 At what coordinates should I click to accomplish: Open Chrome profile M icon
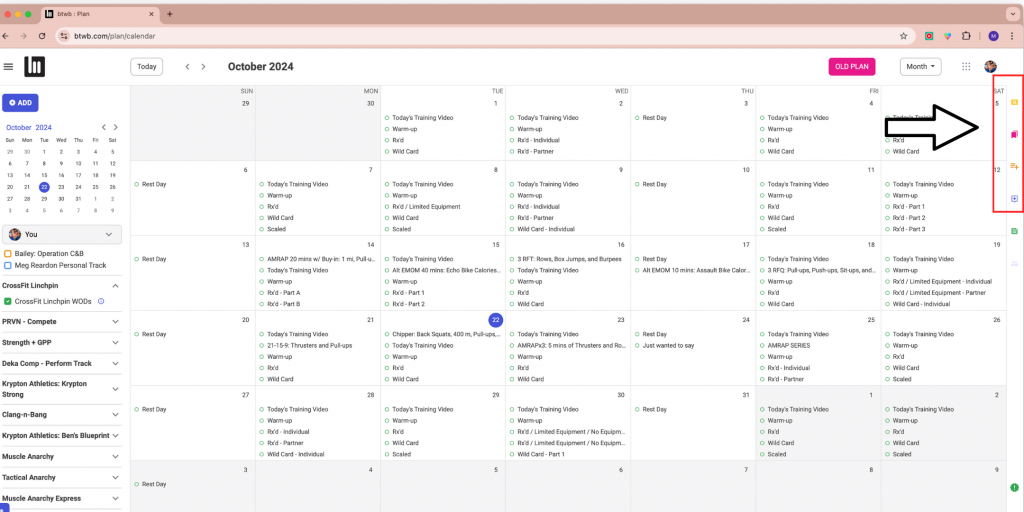click(993, 36)
